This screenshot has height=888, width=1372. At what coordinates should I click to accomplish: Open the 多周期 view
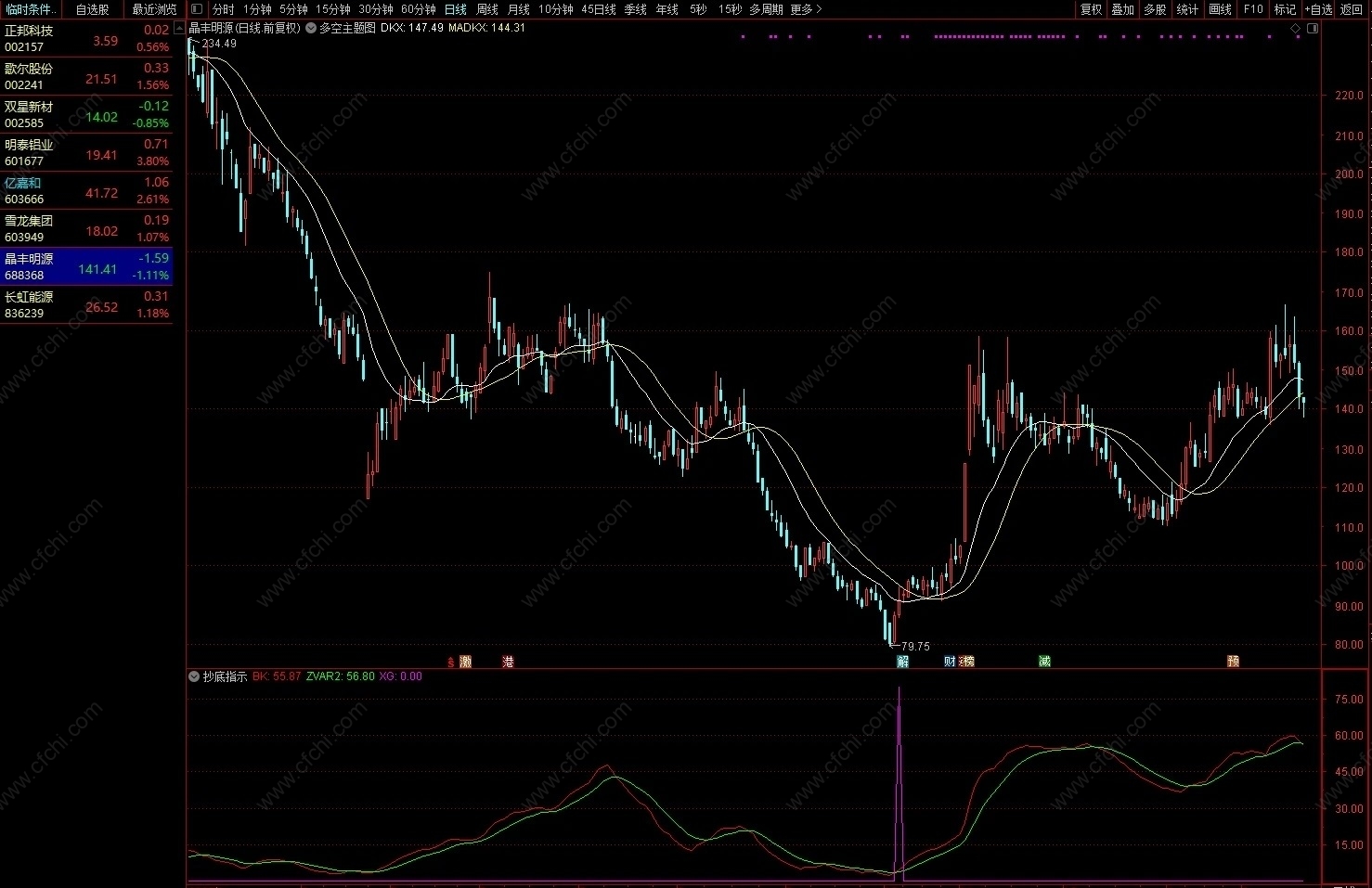click(x=766, y=9)
